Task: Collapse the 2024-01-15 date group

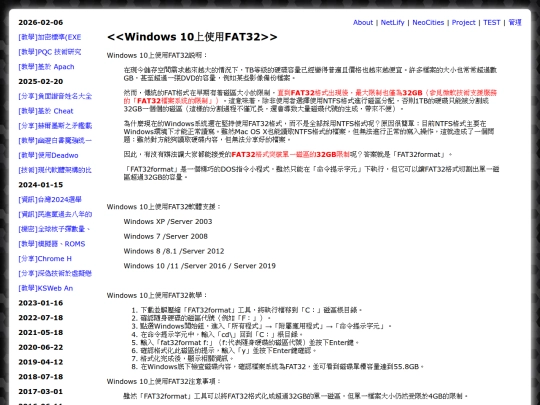Action: pos(41,185)
